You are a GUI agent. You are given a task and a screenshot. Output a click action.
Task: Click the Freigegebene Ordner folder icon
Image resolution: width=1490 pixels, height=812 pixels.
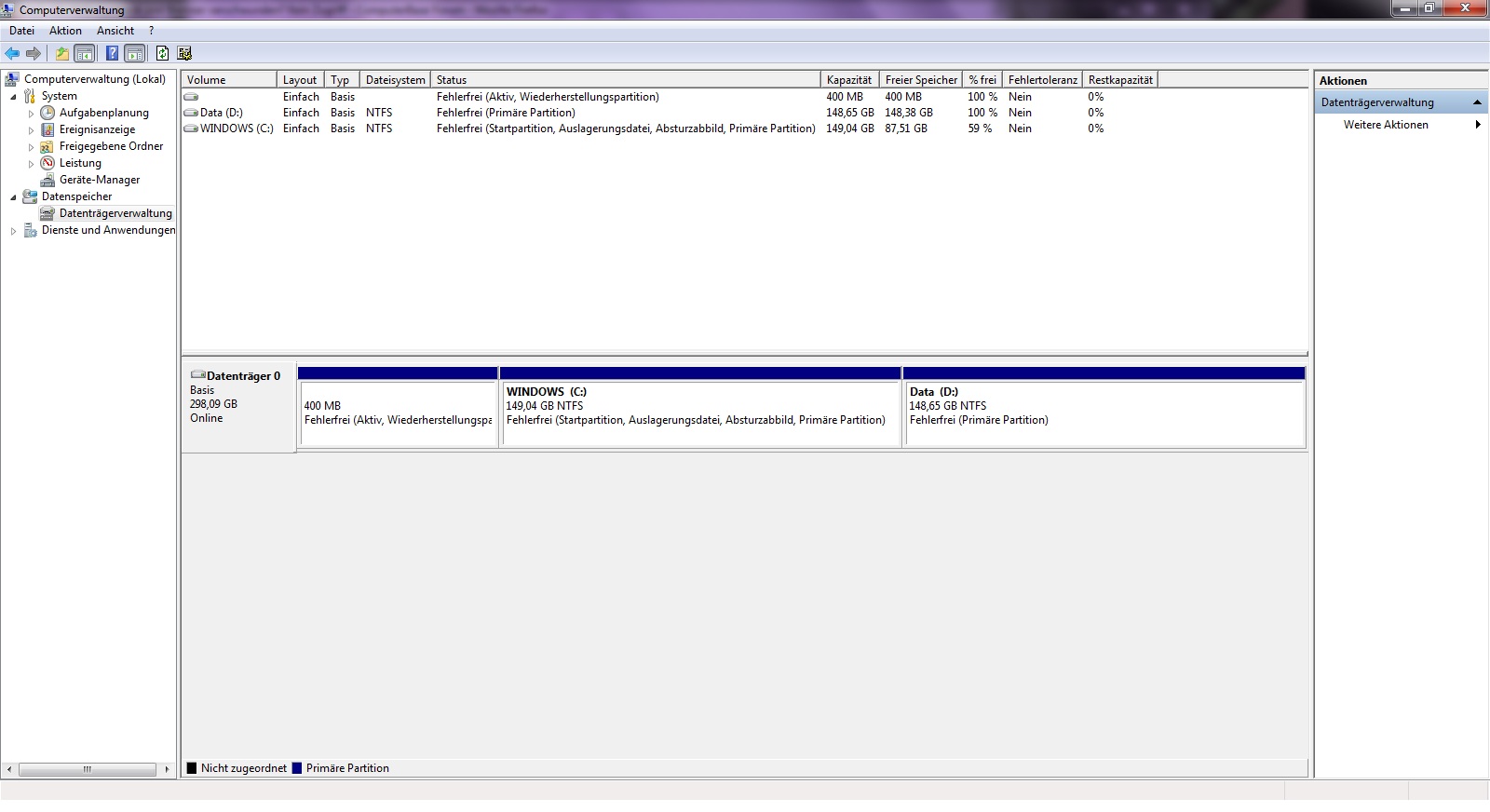pyautogui.click(x=47, y=146)
